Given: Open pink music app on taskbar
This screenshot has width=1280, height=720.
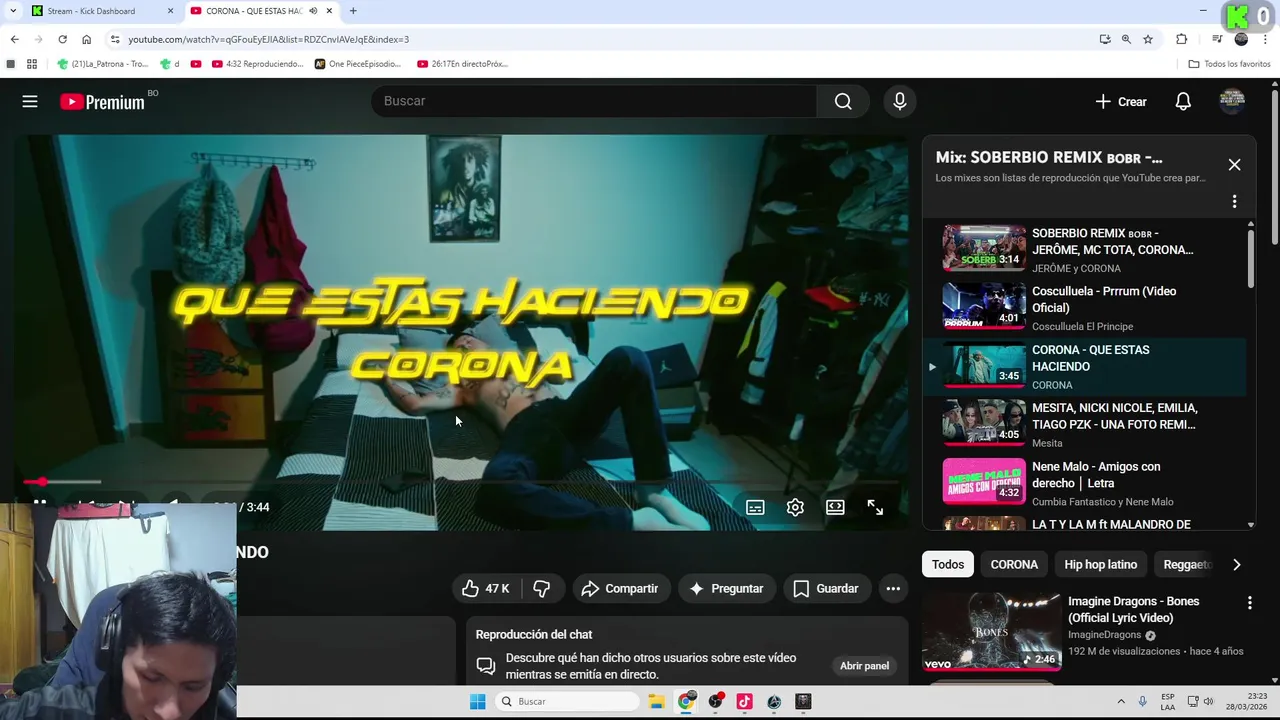Looking at the screenshot, I should click(744, 702).
